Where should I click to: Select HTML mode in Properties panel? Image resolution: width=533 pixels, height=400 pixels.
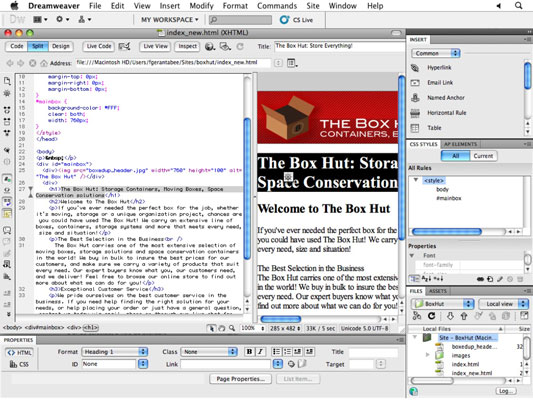coord(19,352)
